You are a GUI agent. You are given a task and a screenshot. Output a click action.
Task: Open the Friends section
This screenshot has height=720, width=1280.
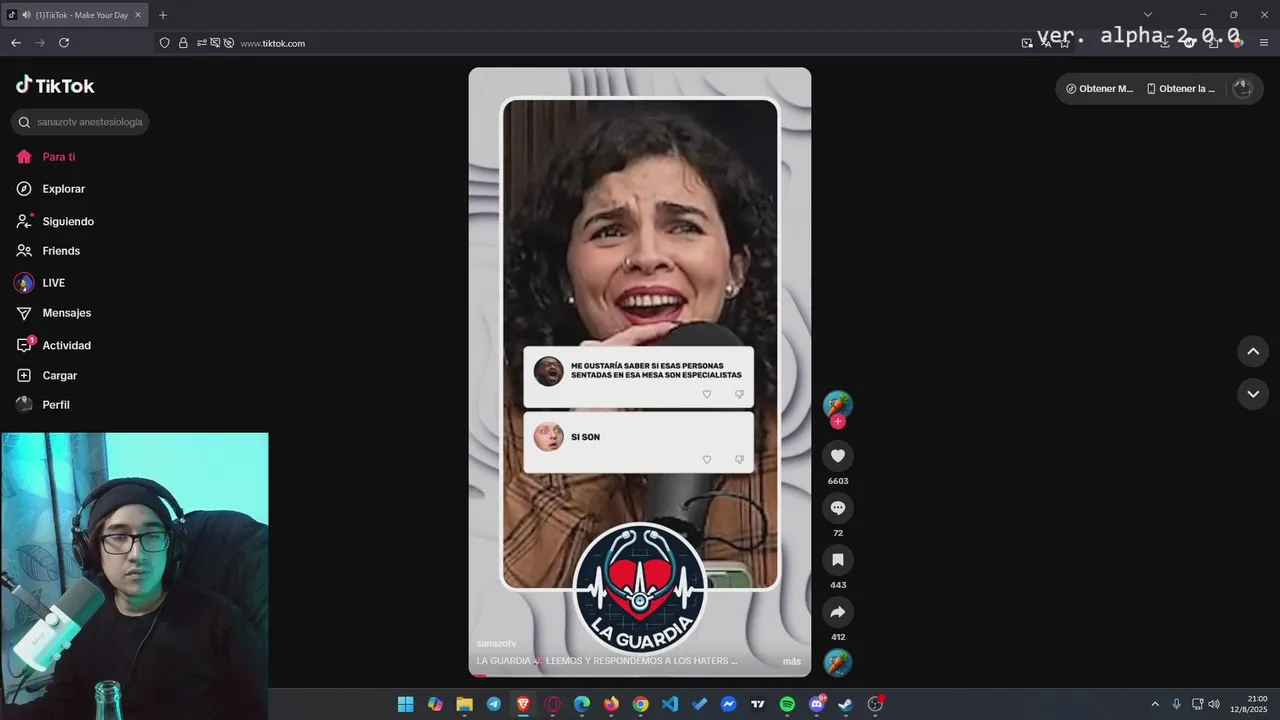pyautogui.click(x=48, y=251)
